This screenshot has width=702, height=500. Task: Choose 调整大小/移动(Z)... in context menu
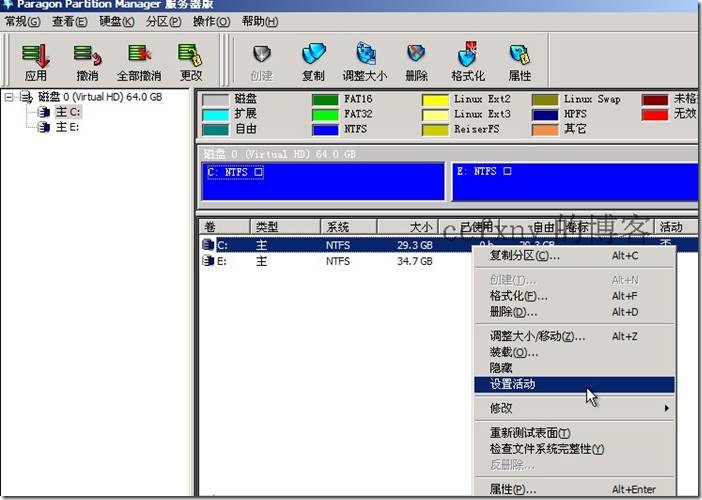pyautogui.click(x=574, y=336)
